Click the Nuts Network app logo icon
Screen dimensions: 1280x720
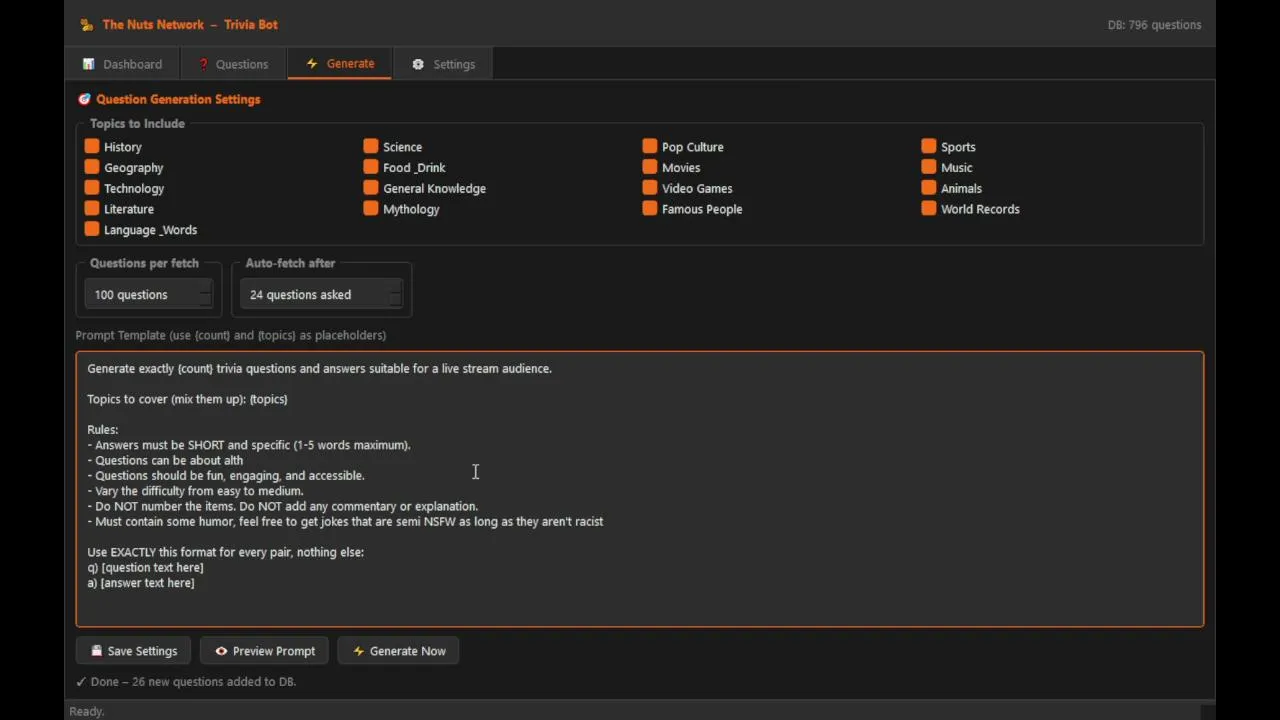pyautogui.click(x=87, y=25)
